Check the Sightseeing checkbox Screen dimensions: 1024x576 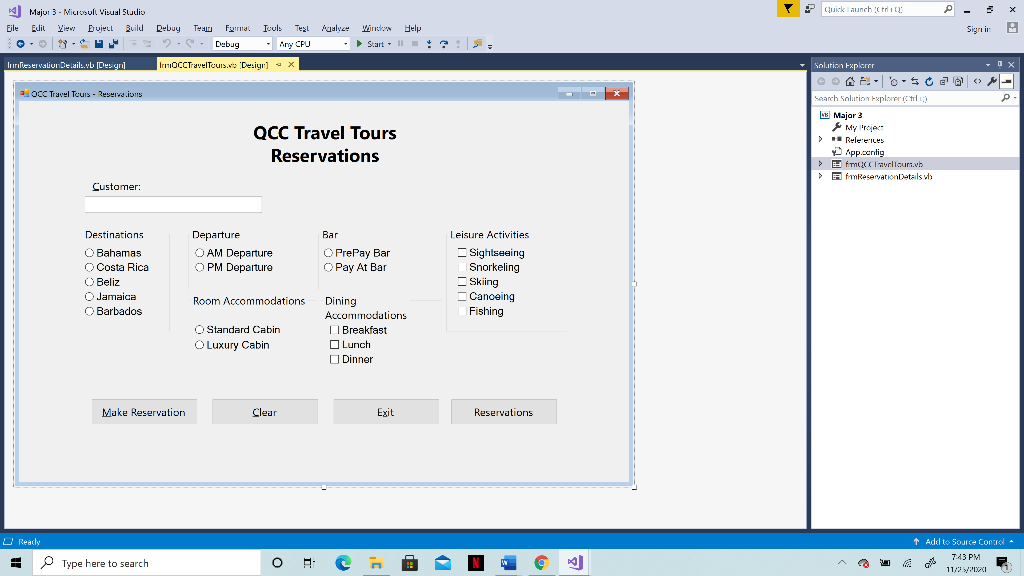pos(462,253)
